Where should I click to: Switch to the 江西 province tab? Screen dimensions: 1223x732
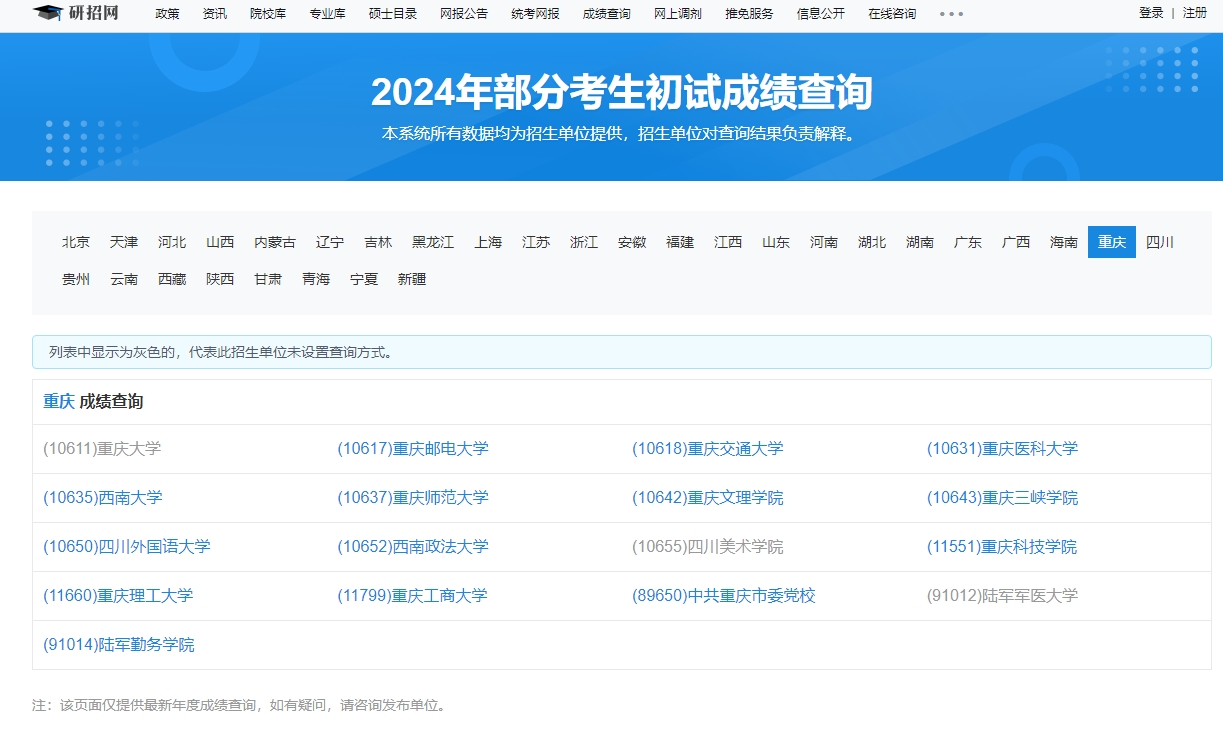click(728, 242)
